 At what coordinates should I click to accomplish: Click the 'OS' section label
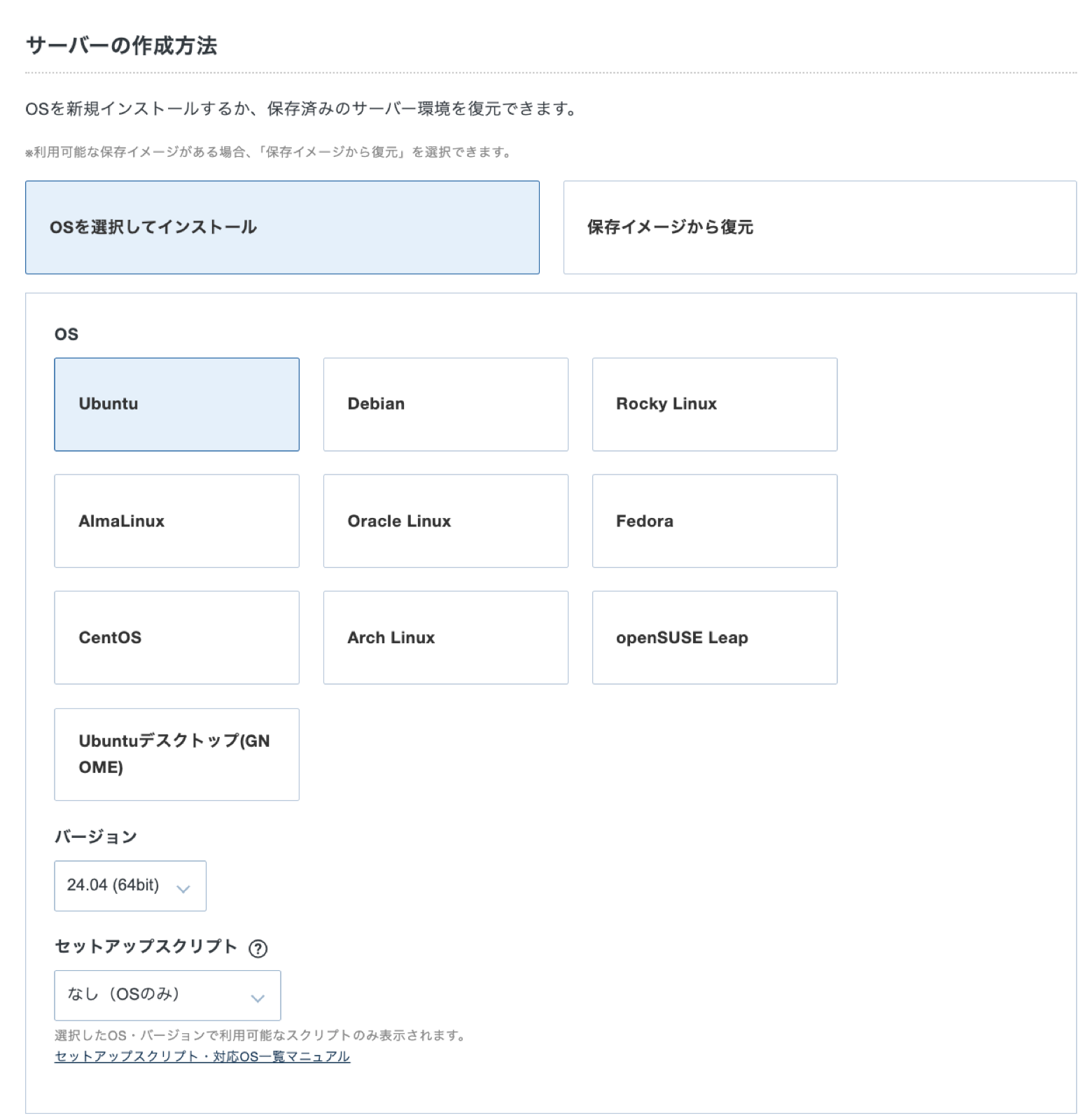(67, 334)
